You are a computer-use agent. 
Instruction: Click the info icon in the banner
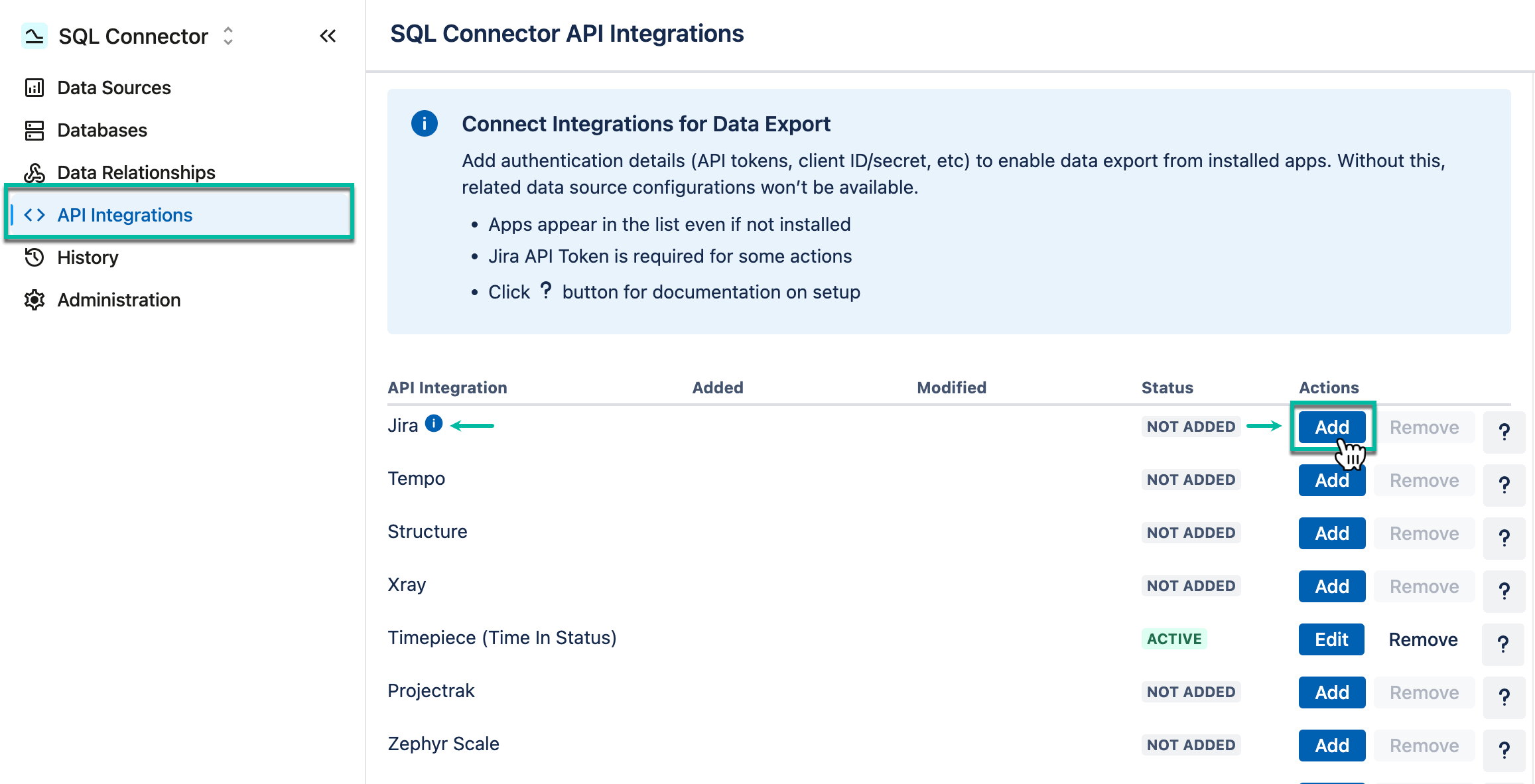[x=425, y=123]
